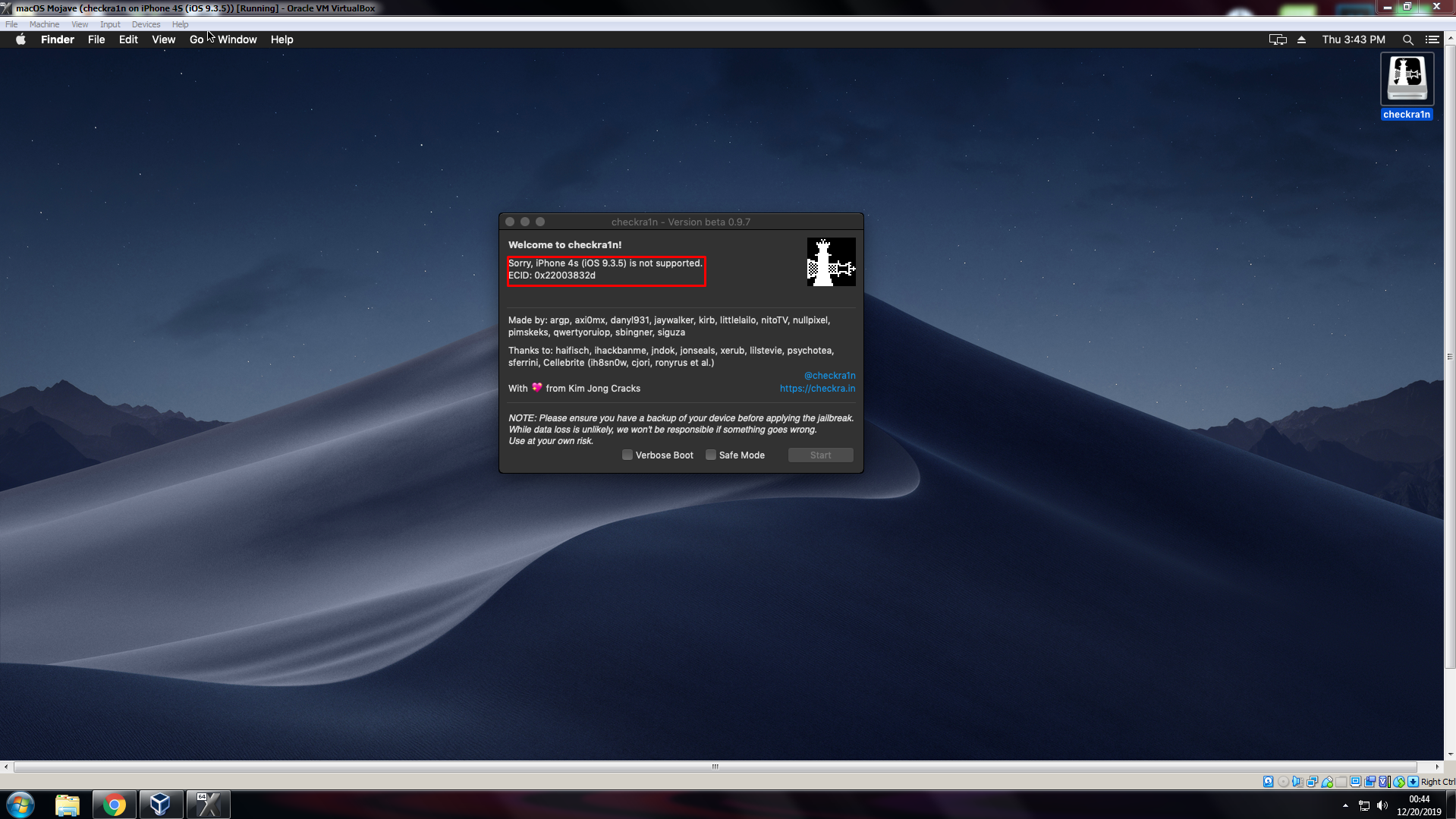Click the checkra1n window title bar text

tap(681, 222)
